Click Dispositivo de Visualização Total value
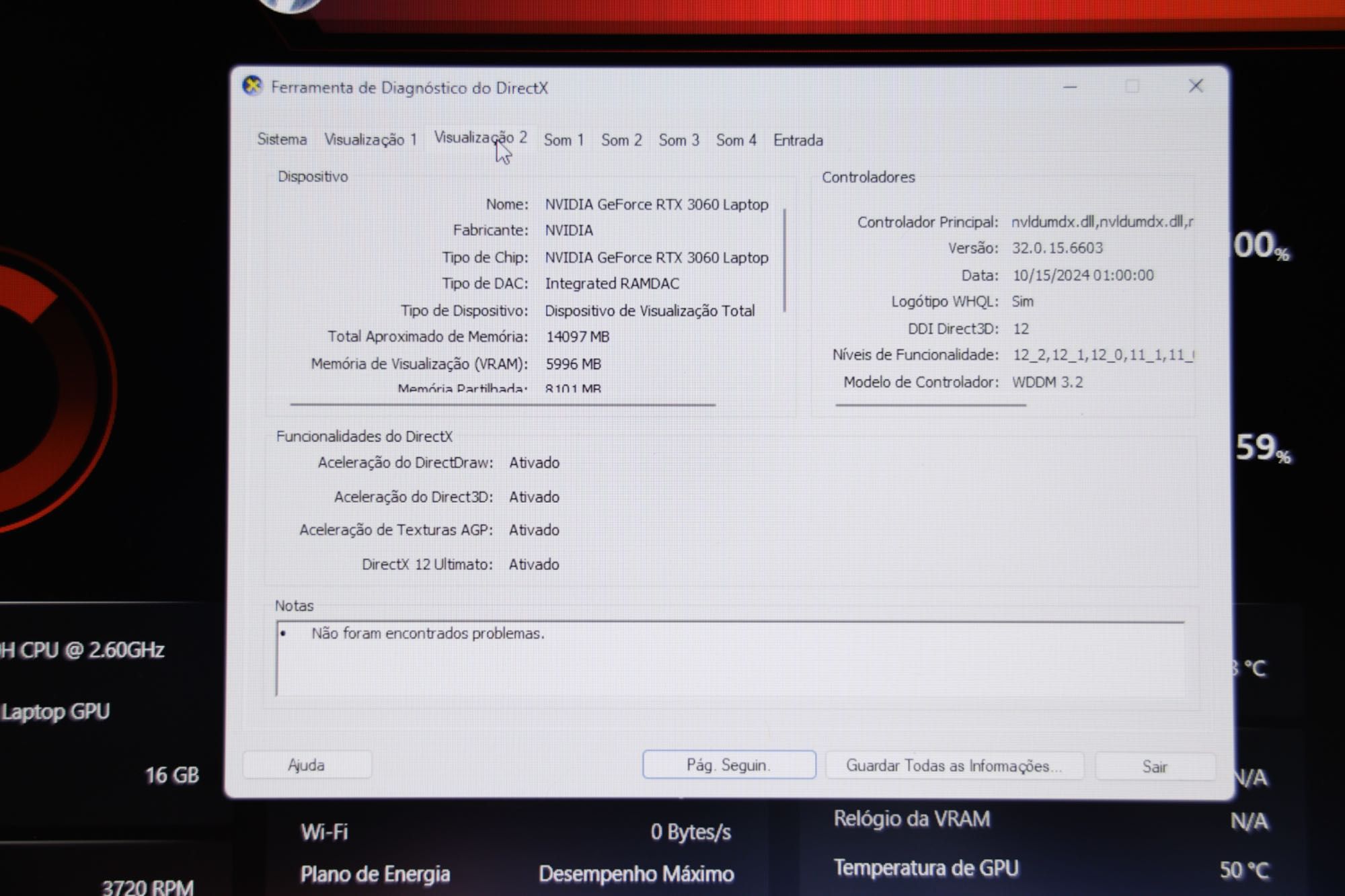1345x896 pixels. (x=650, y=311)
